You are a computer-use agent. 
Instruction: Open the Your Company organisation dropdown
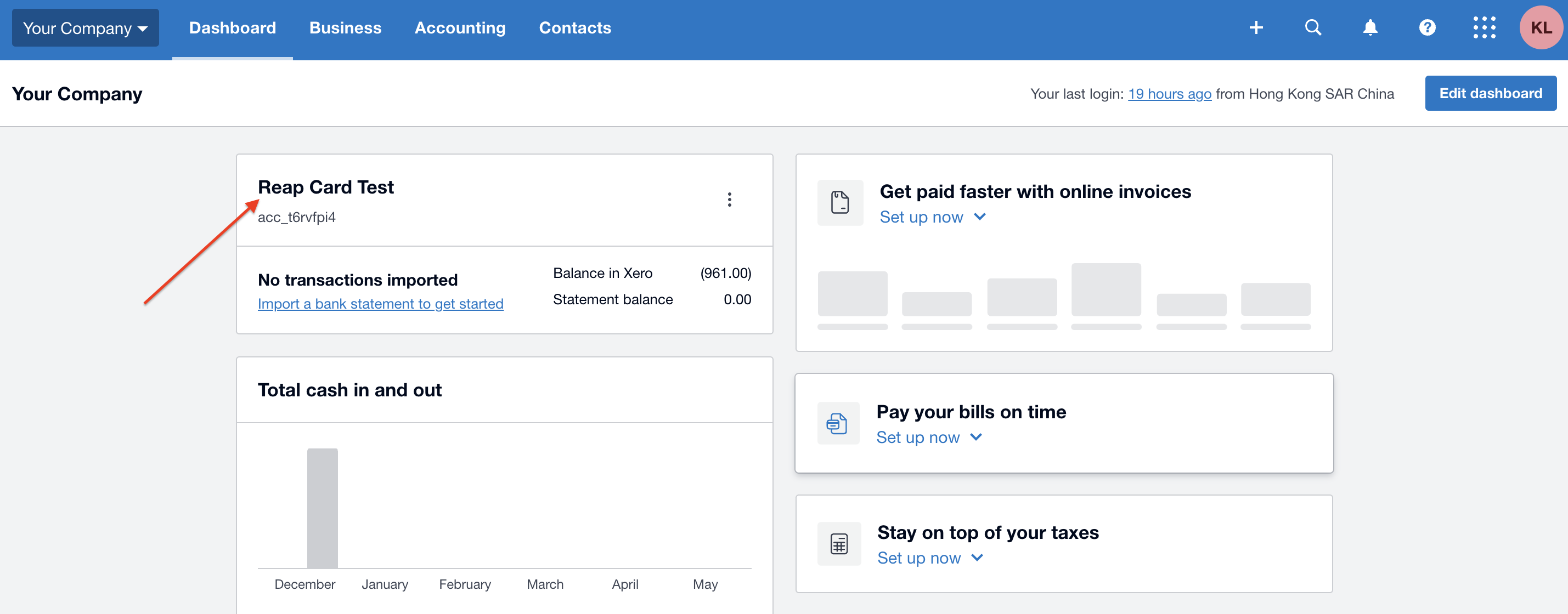pos(85,28)
